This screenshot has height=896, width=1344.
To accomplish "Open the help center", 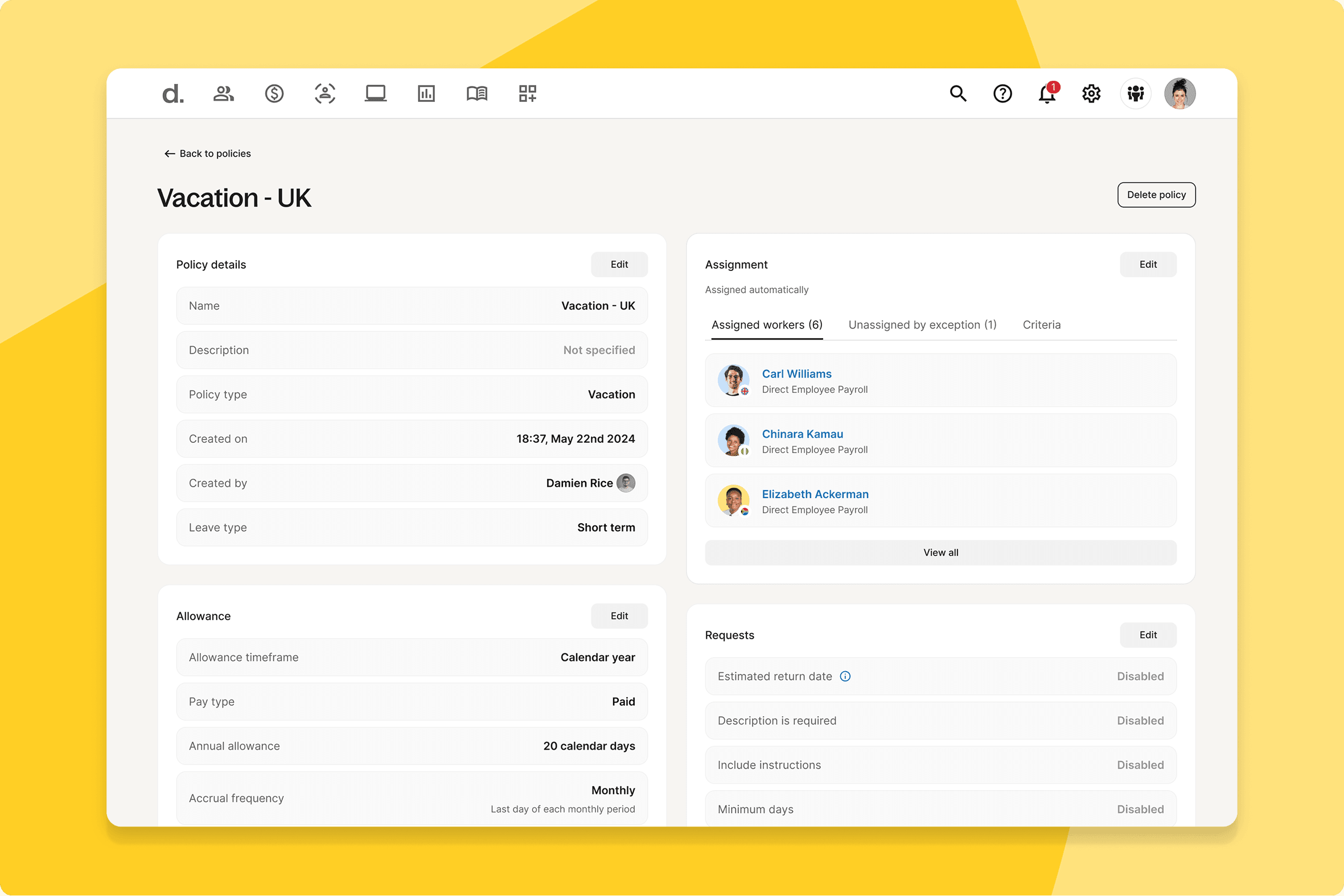I will (1003, 93).
